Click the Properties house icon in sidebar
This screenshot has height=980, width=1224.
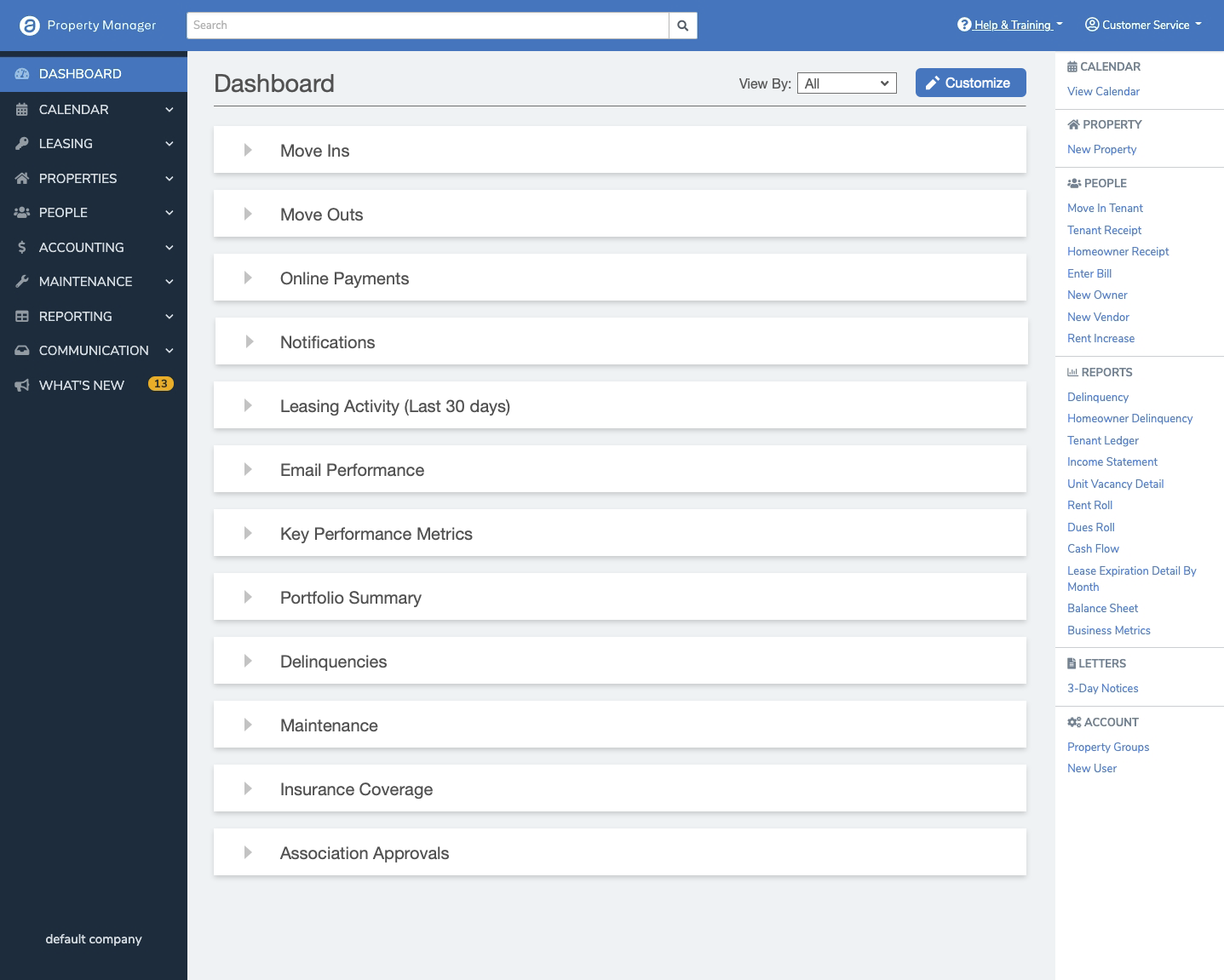coord(22,179)
